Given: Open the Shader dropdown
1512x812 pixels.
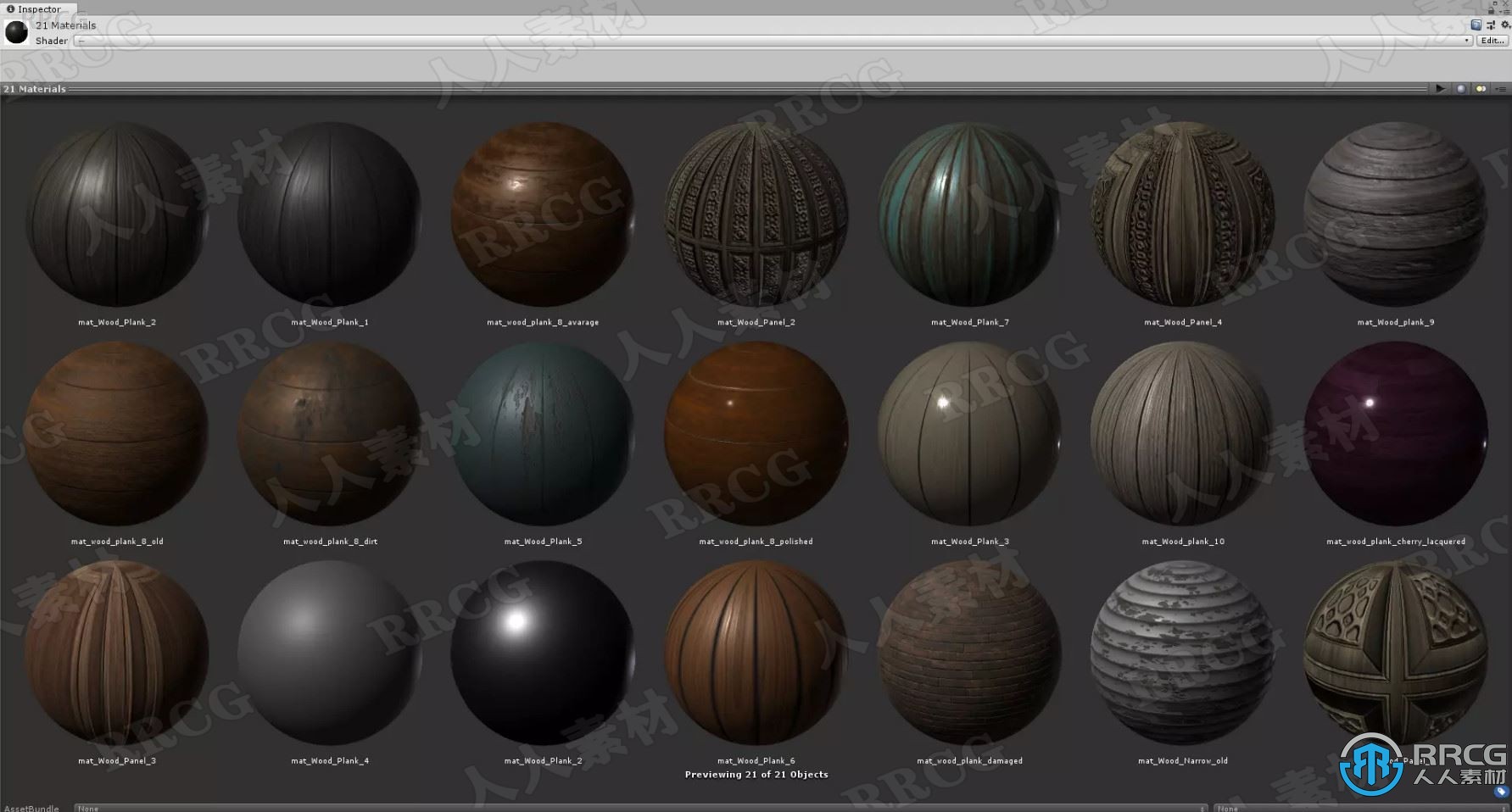Looking at the screenshot, I should click(x=773, y=41).
